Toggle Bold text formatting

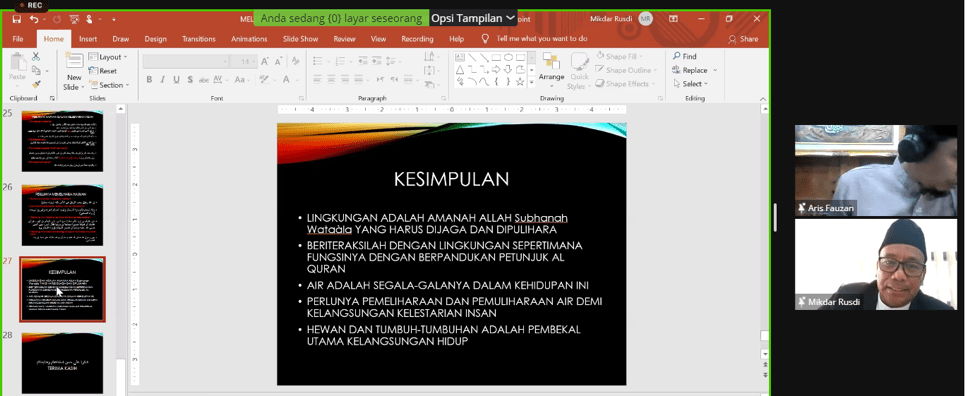pyautogui.click(x=149, y=79)
